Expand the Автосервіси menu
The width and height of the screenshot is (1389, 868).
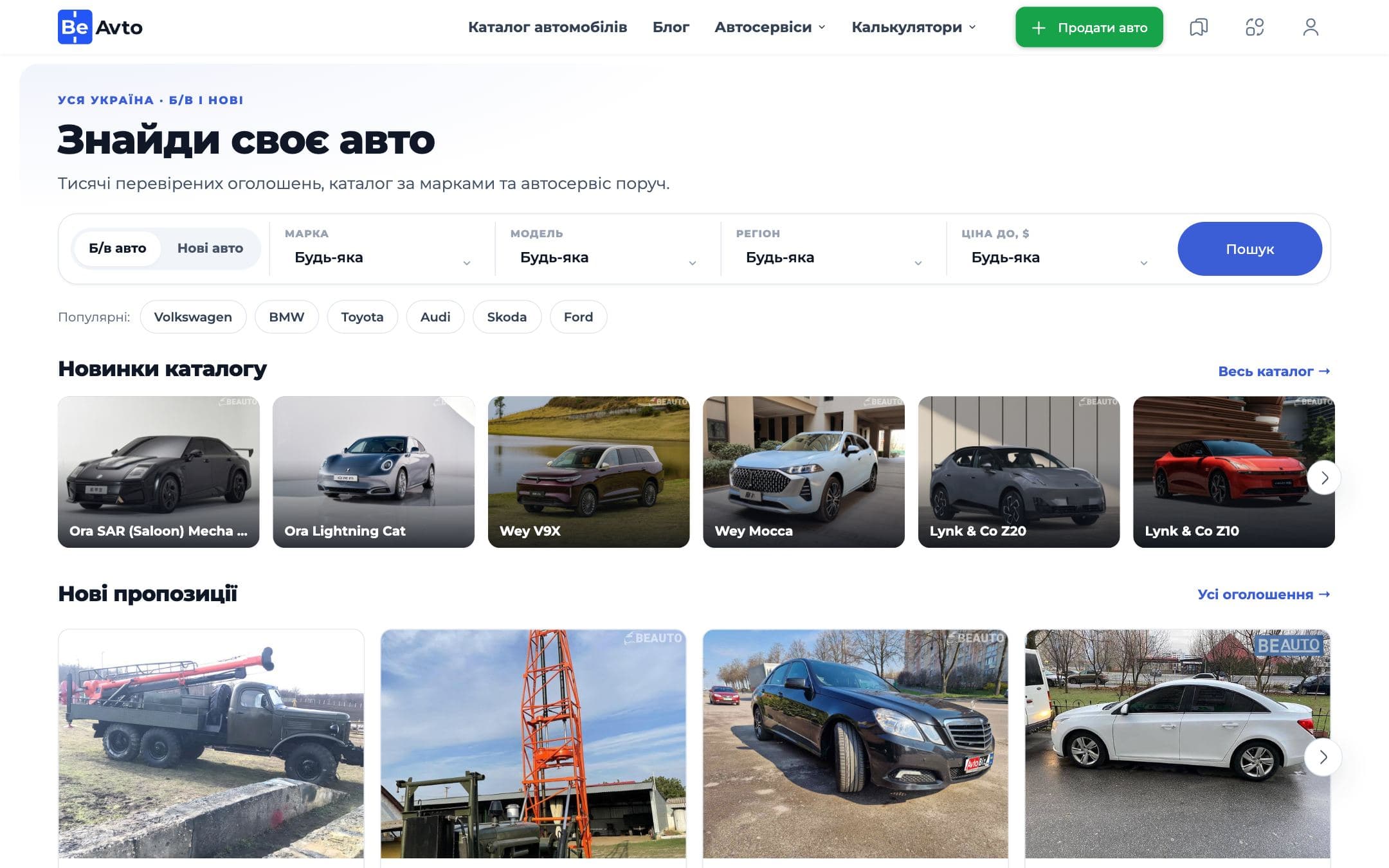pyautogui.click(x=770, y=27)
